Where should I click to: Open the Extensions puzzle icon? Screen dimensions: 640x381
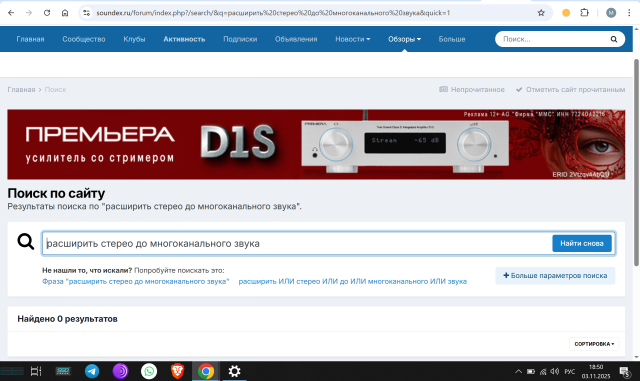tap(584, 13)
